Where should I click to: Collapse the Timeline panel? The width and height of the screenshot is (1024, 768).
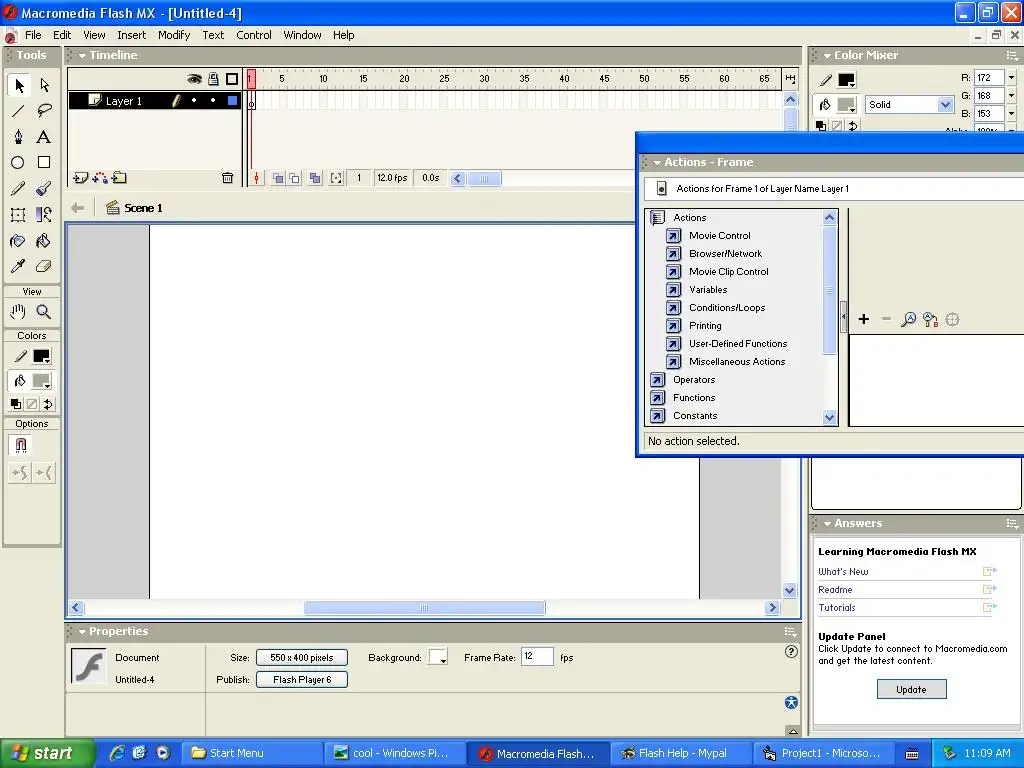pos(82,56)
